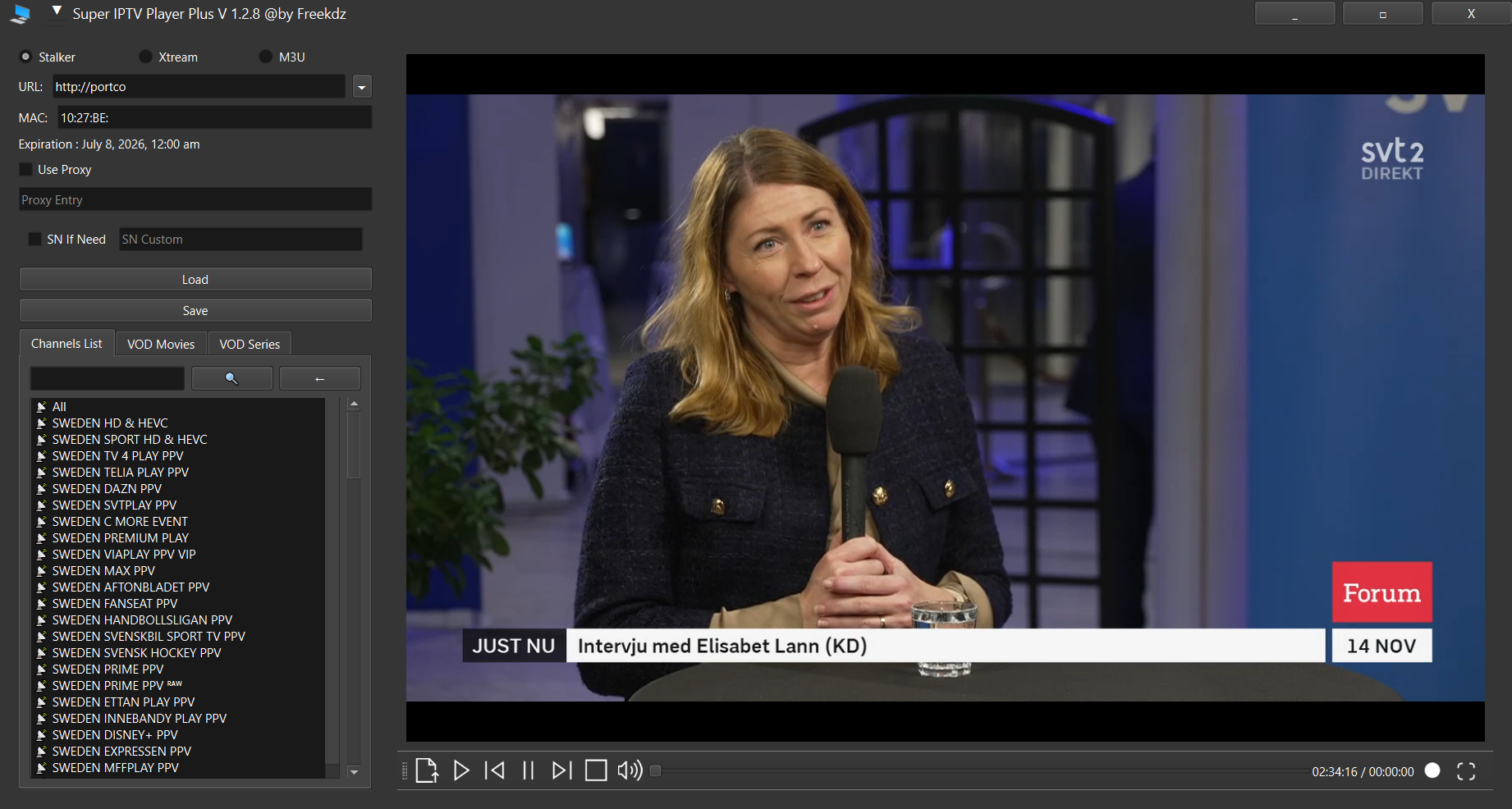The width and height of the screenshot is (1512, 809).
Task: Pause the video playback
Action: (x=529, y=770)
